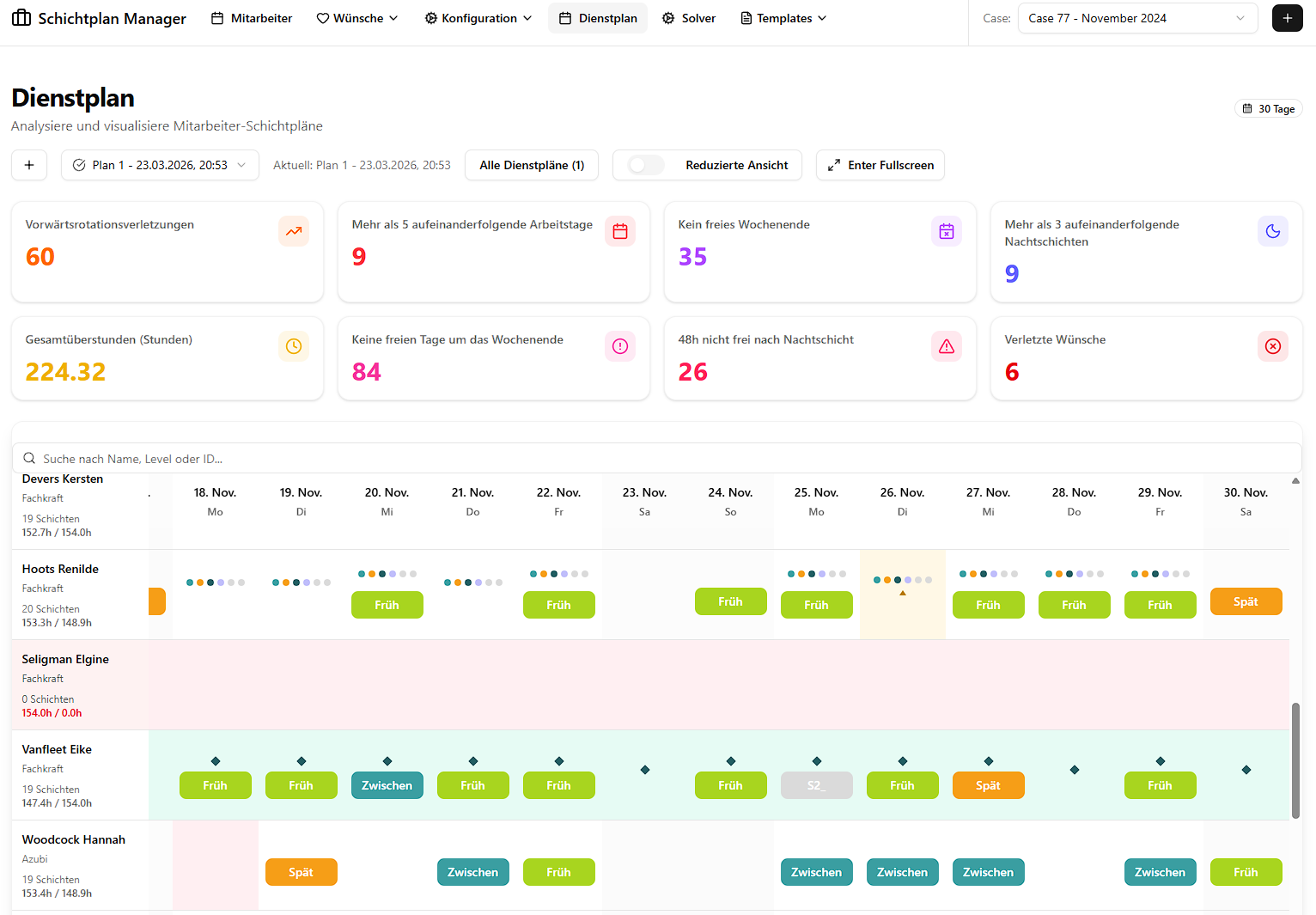Open the Solver page
The image size is (1316, 915).
(689, 18)
